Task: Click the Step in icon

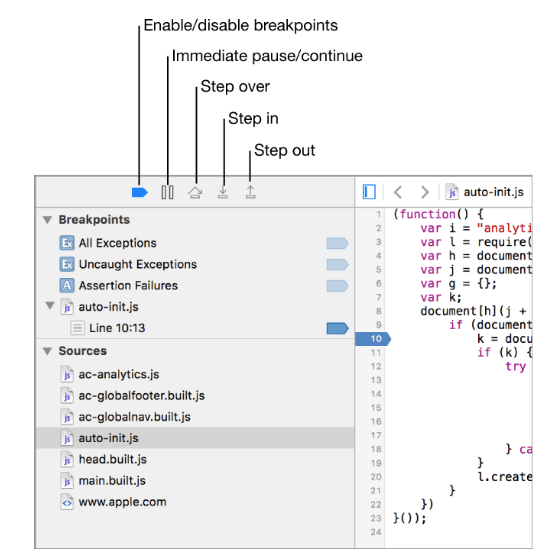Action: click(223, 192)
